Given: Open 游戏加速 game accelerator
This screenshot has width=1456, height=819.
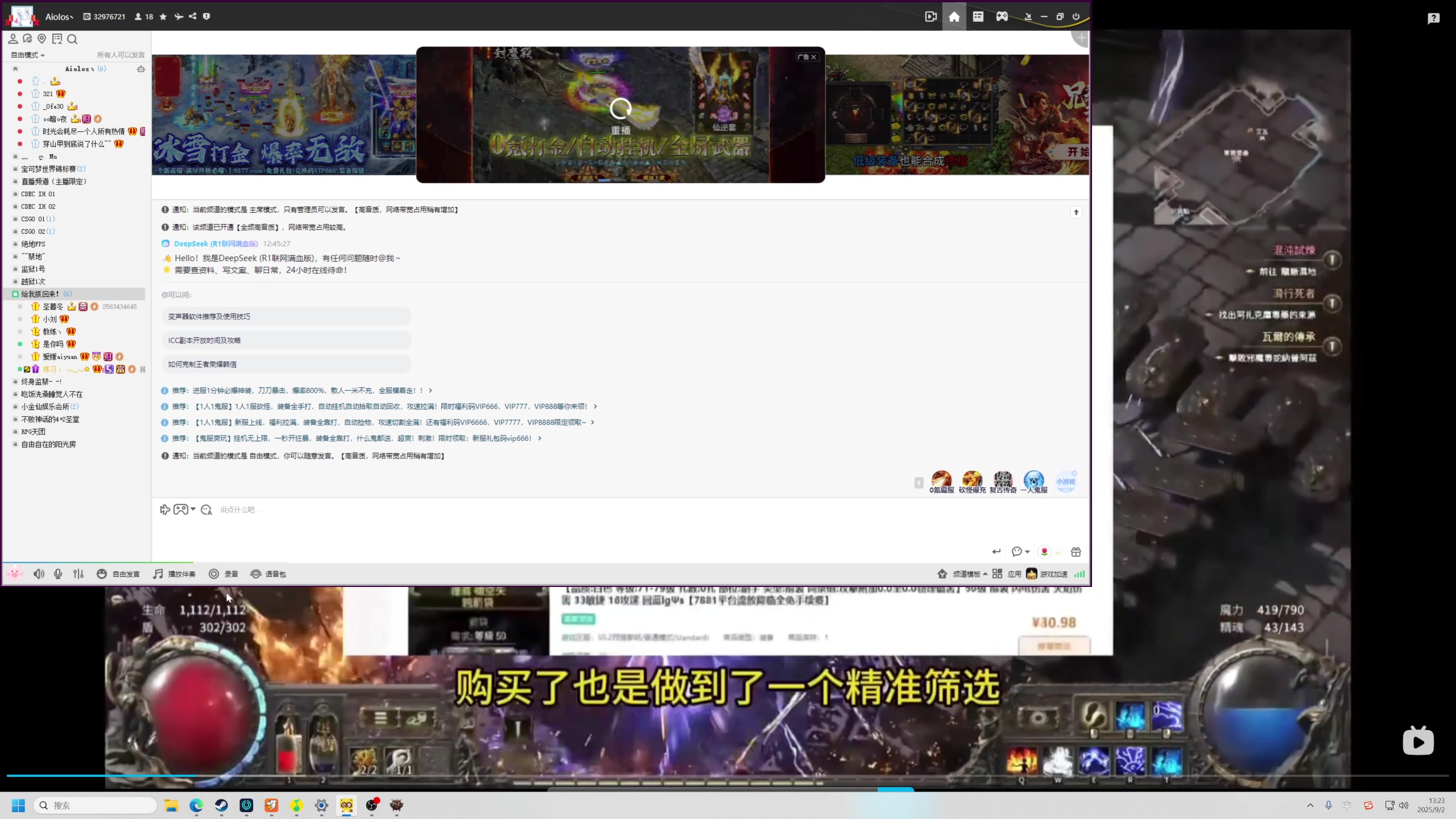Looking at the screenshot, I should tap(1046, 574).
